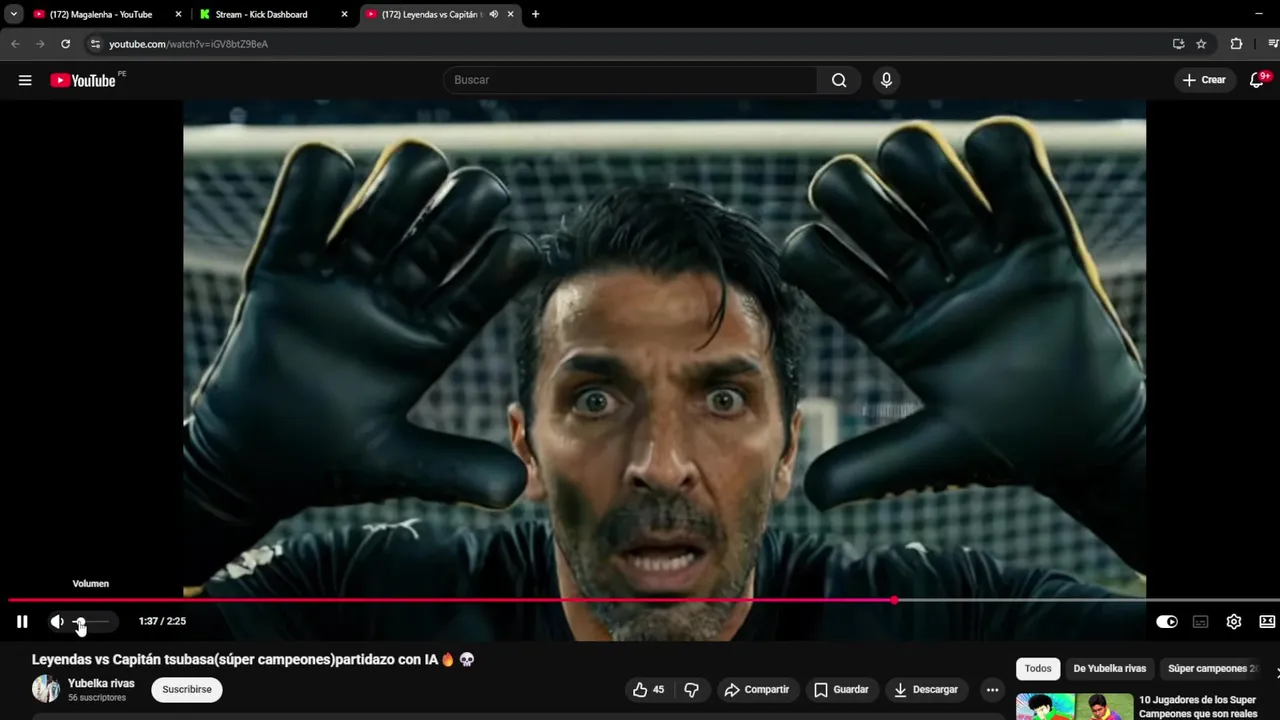Image resolution: width=1280 pixels, height=720 pixels.
Task: Open the player settings gear
Action: click(1234, 621)
